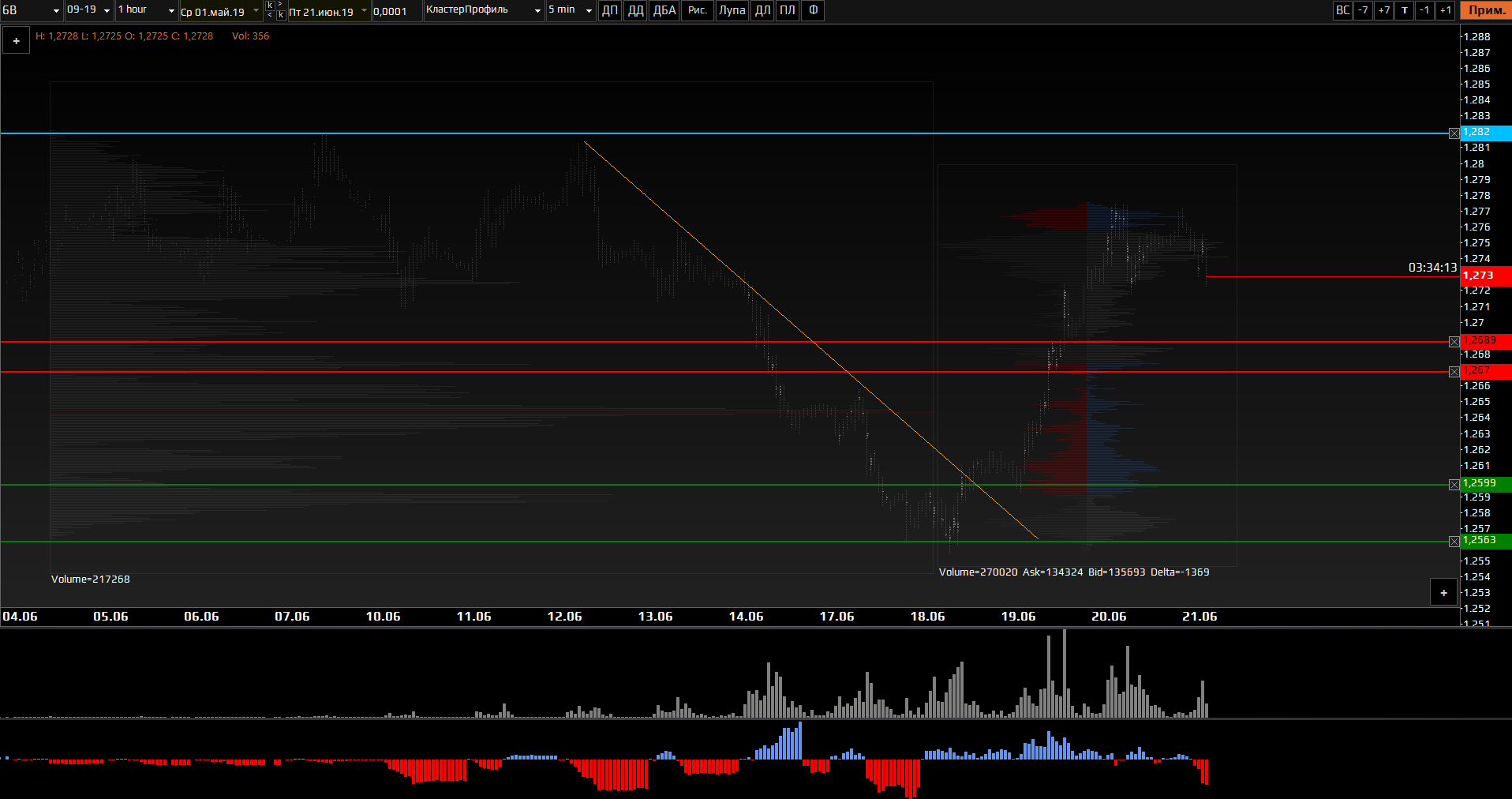This screenshot has height=799, width=1512.
Task: Click the Ф toolbar button
Action: [813, 10]
